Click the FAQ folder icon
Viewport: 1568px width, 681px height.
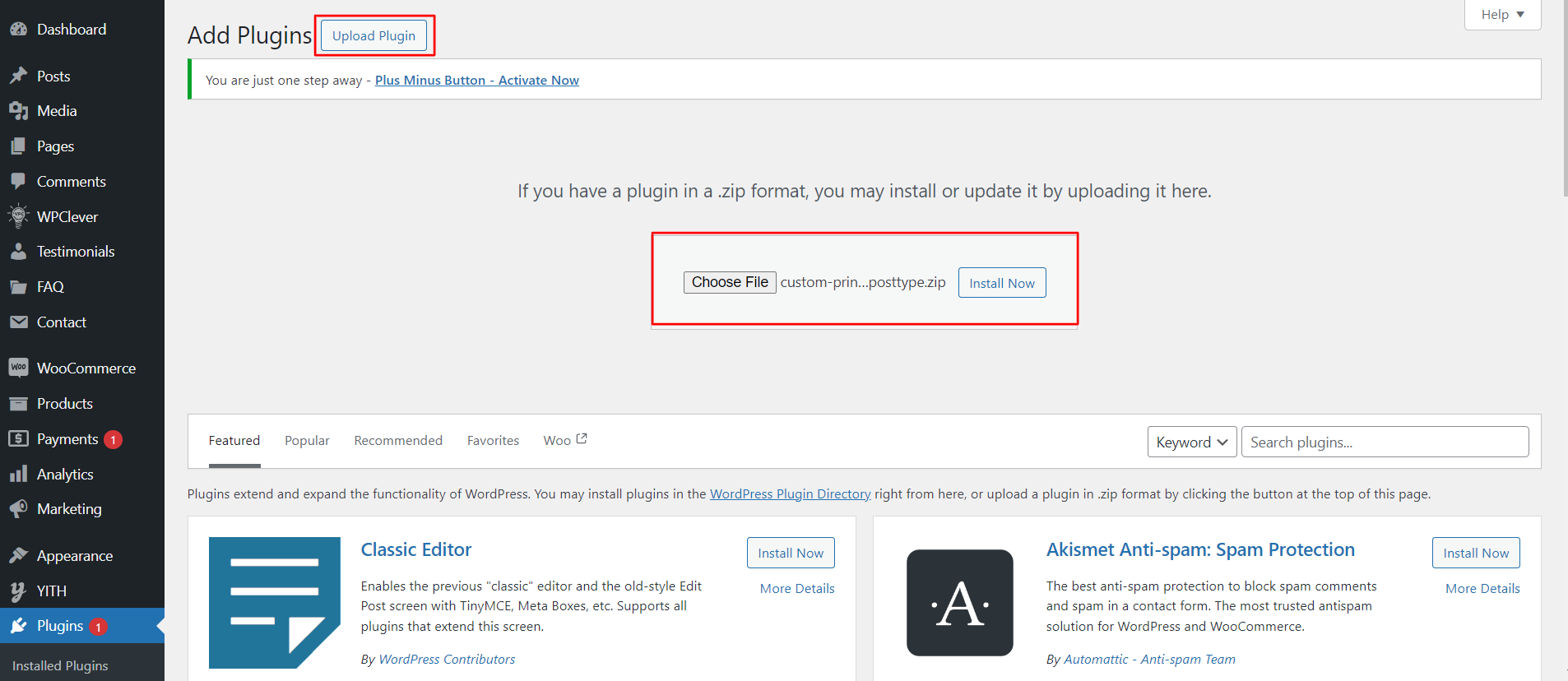[18, 287]
